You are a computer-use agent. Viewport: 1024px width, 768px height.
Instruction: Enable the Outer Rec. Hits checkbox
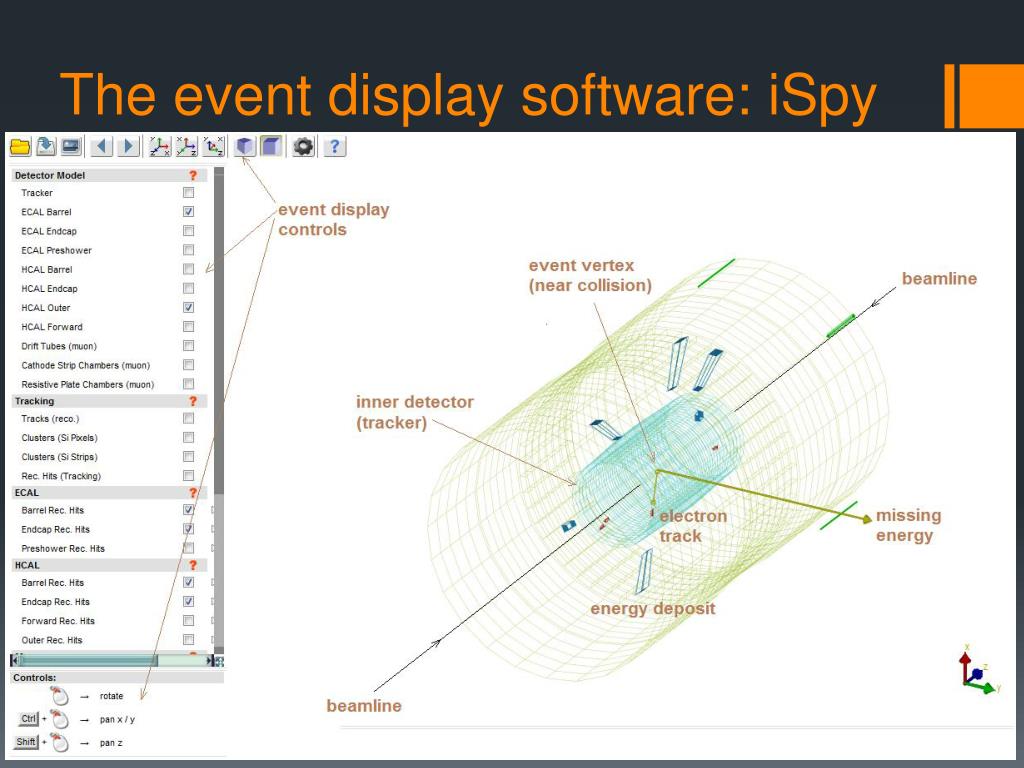point(188,640)
